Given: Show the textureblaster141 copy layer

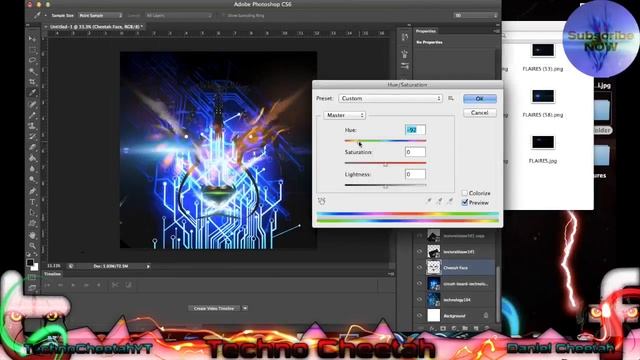Looking at the screenshot, I should (x=419, y=236).
